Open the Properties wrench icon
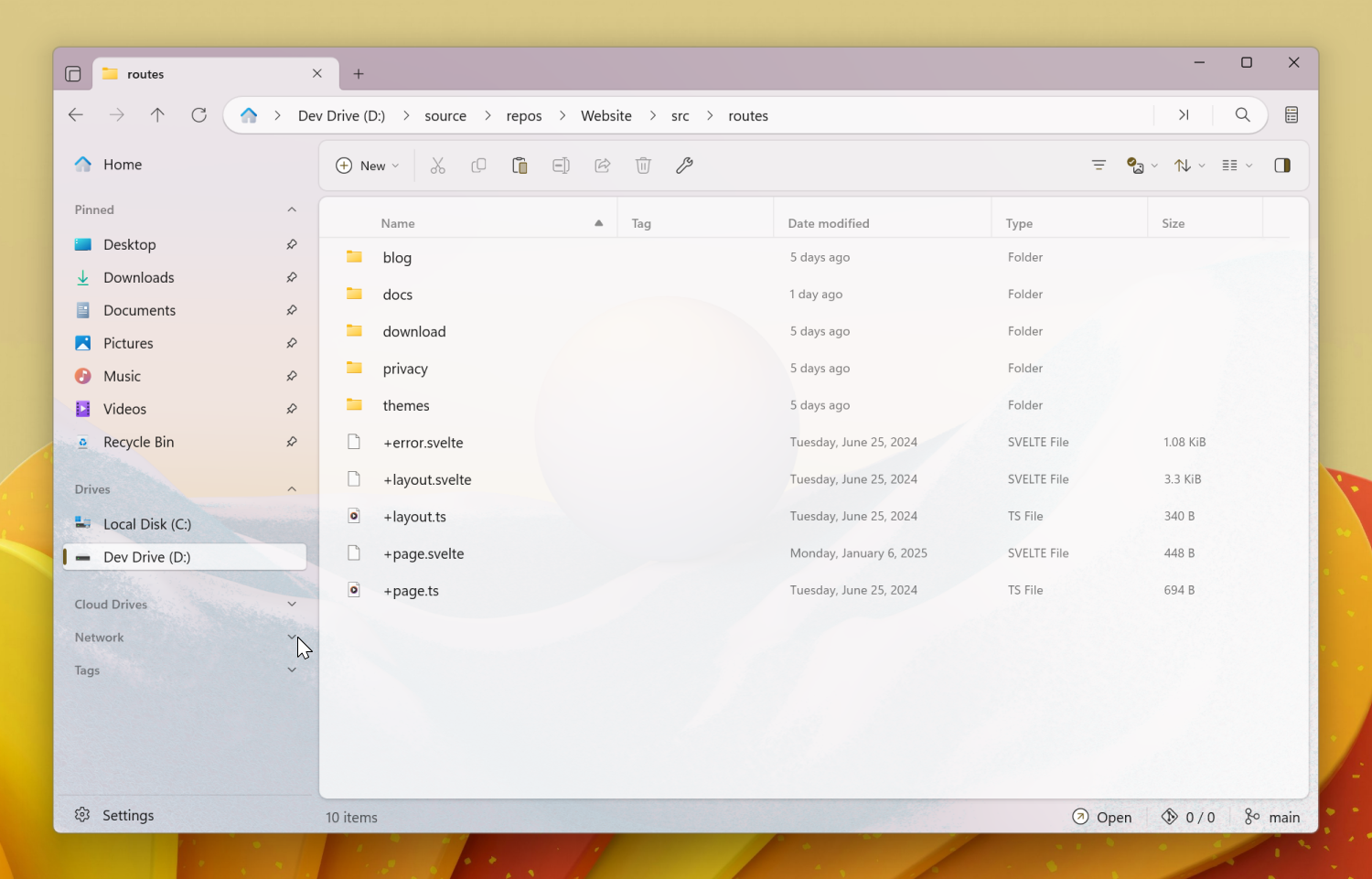 (x=684, y=166)
